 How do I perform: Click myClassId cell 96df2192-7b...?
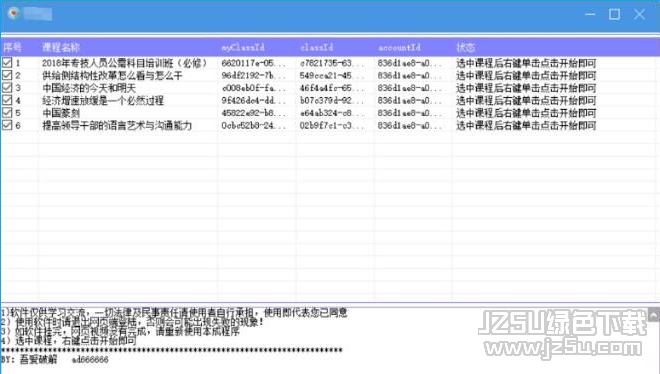(x=253, y=76)
